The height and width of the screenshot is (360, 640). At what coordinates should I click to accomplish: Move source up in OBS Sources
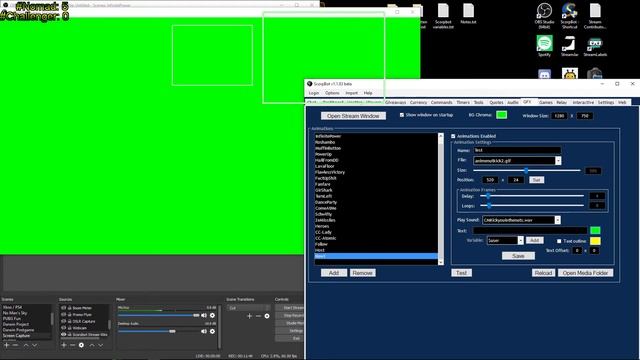(92, 345)
